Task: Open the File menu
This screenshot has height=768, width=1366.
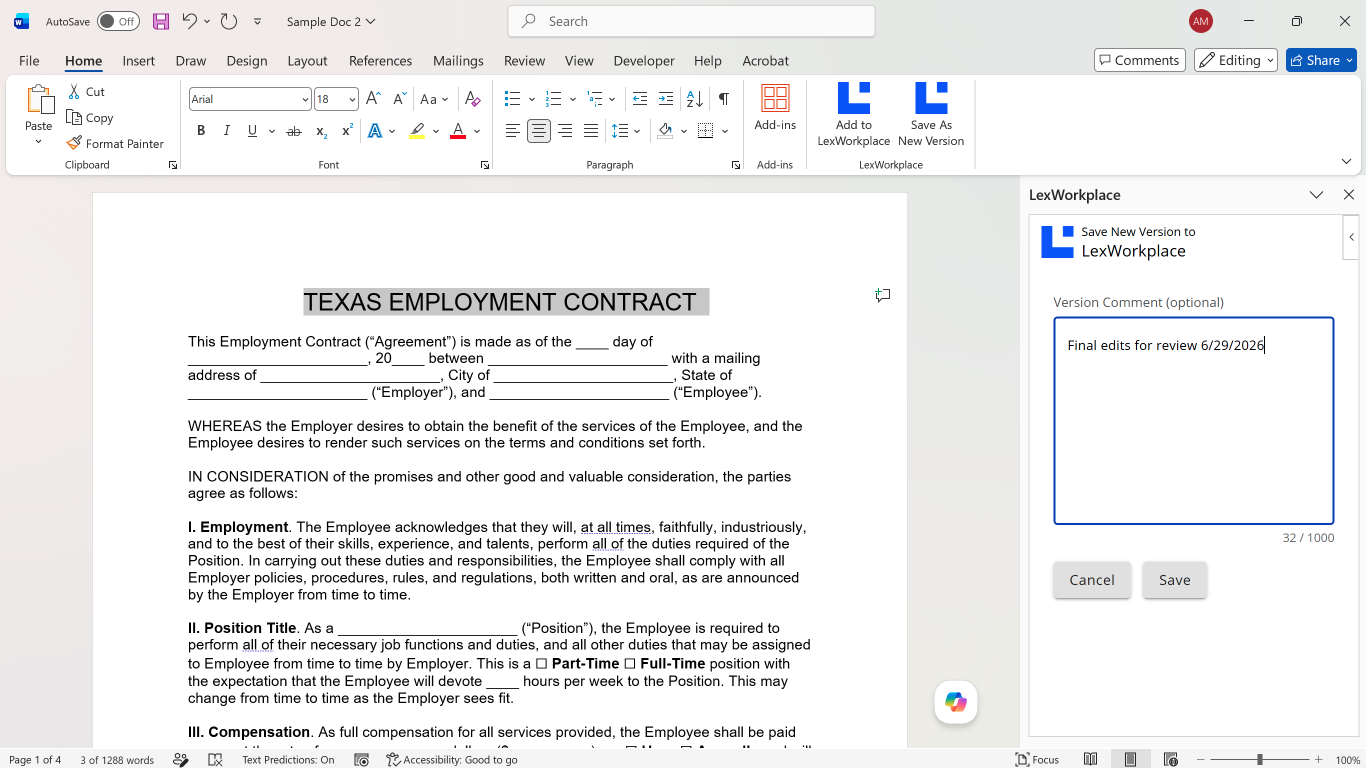Action: point(29,61)
